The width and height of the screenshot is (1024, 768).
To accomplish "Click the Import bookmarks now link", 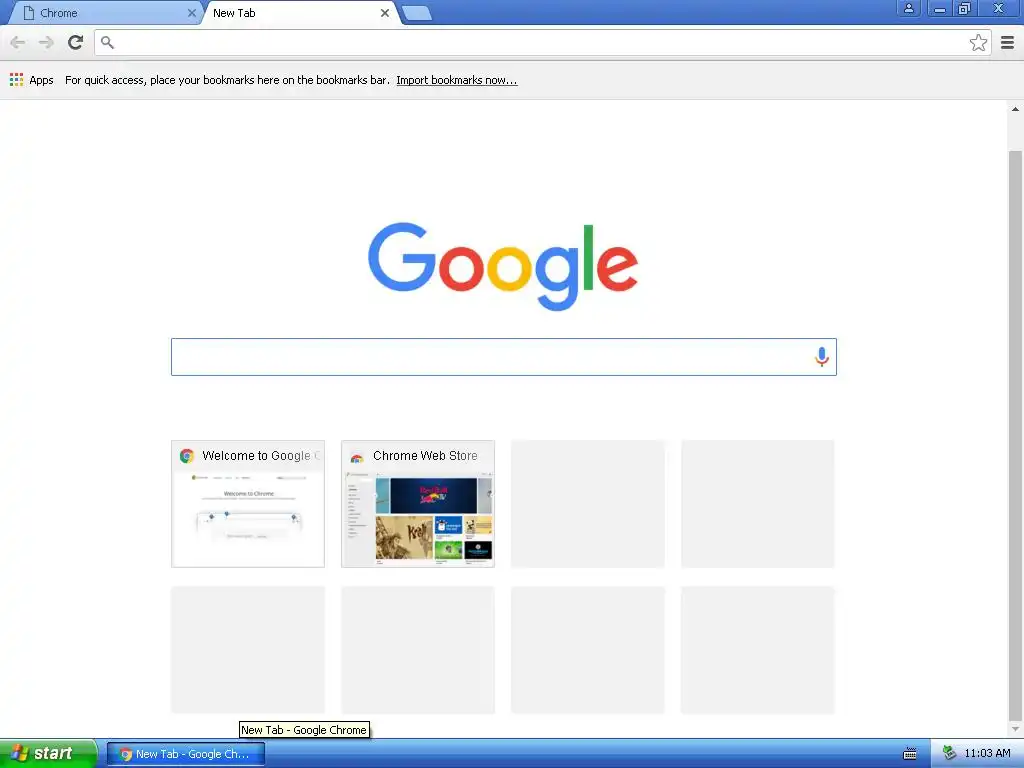I will (456, 80).
